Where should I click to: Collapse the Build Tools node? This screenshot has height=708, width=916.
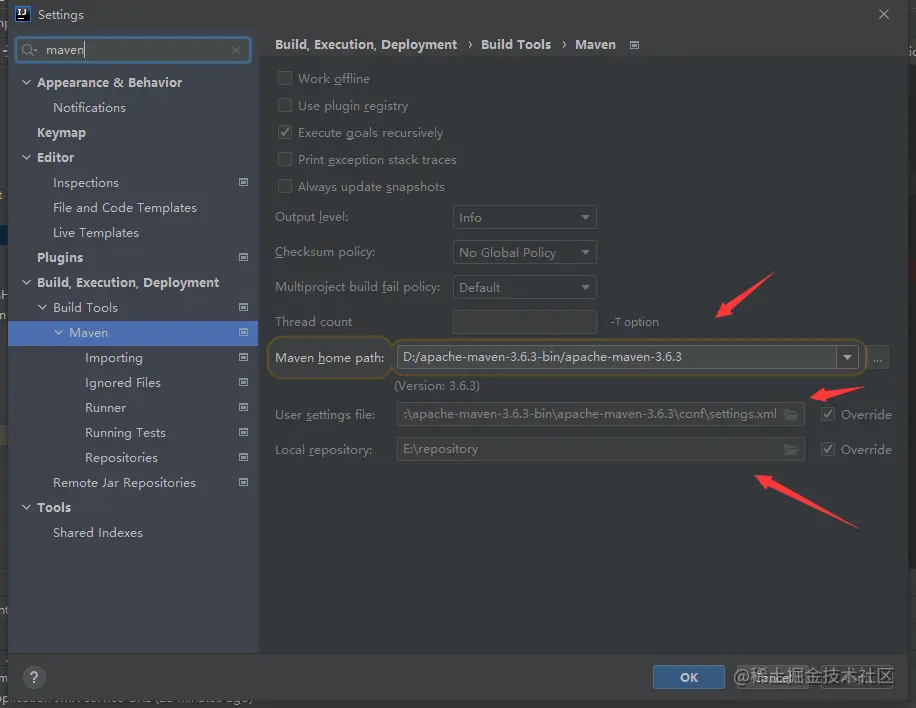42,307
